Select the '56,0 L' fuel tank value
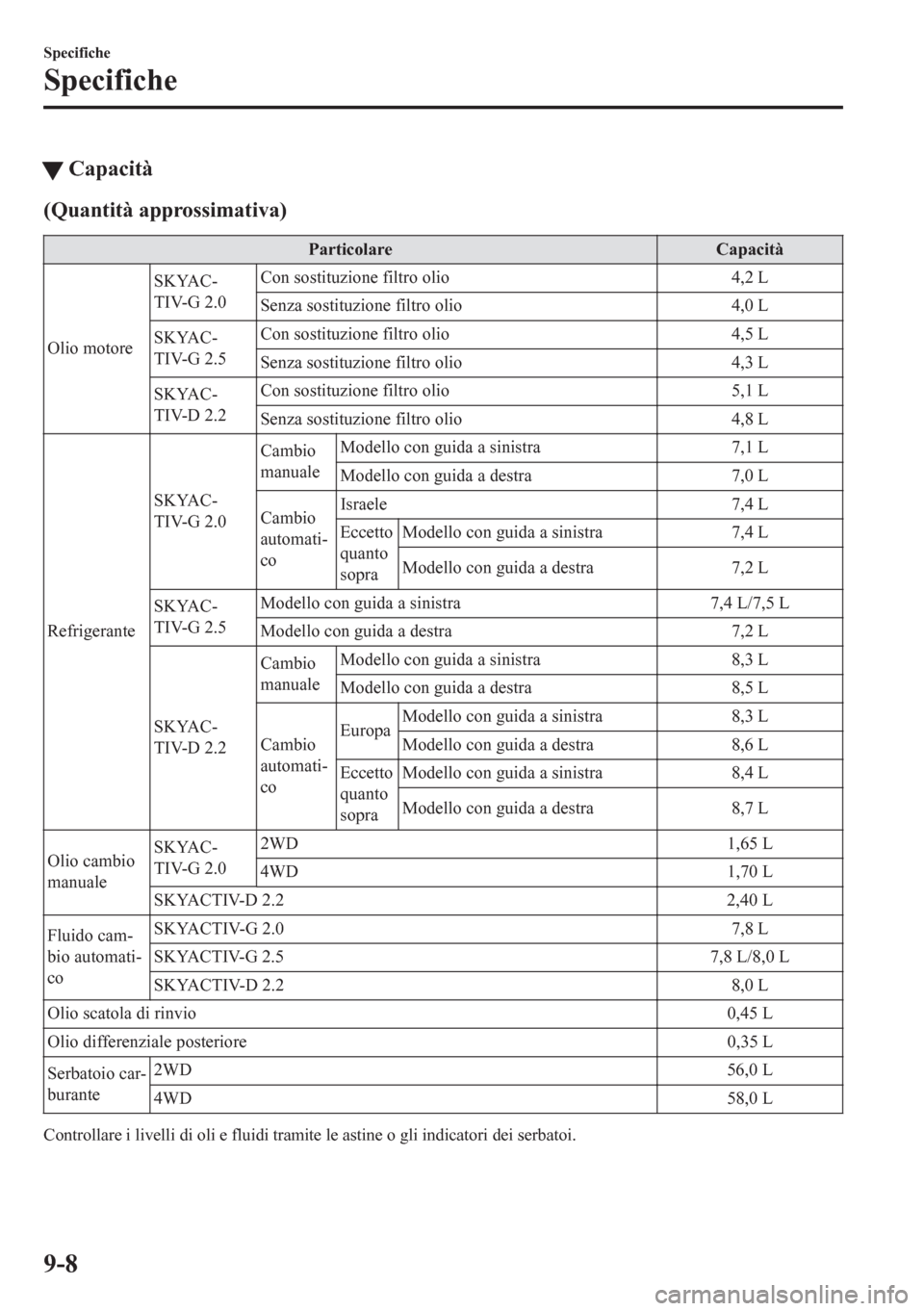Image resolution: width=924 pixels, height=1311 pixels. pos(749,1070)
